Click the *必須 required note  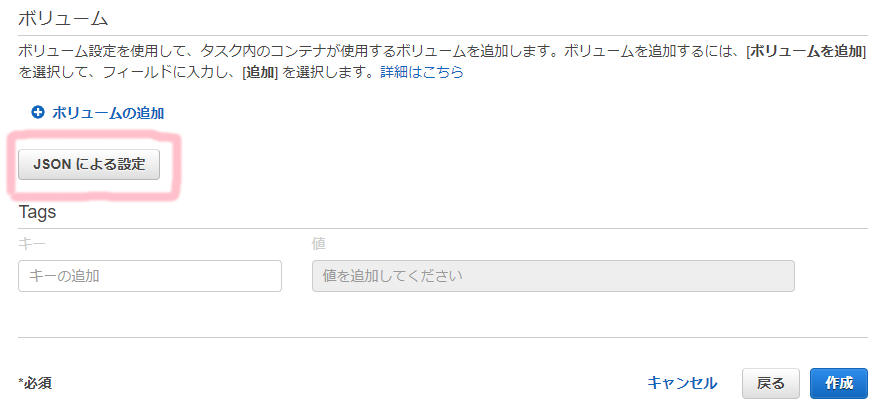(35, 384)
